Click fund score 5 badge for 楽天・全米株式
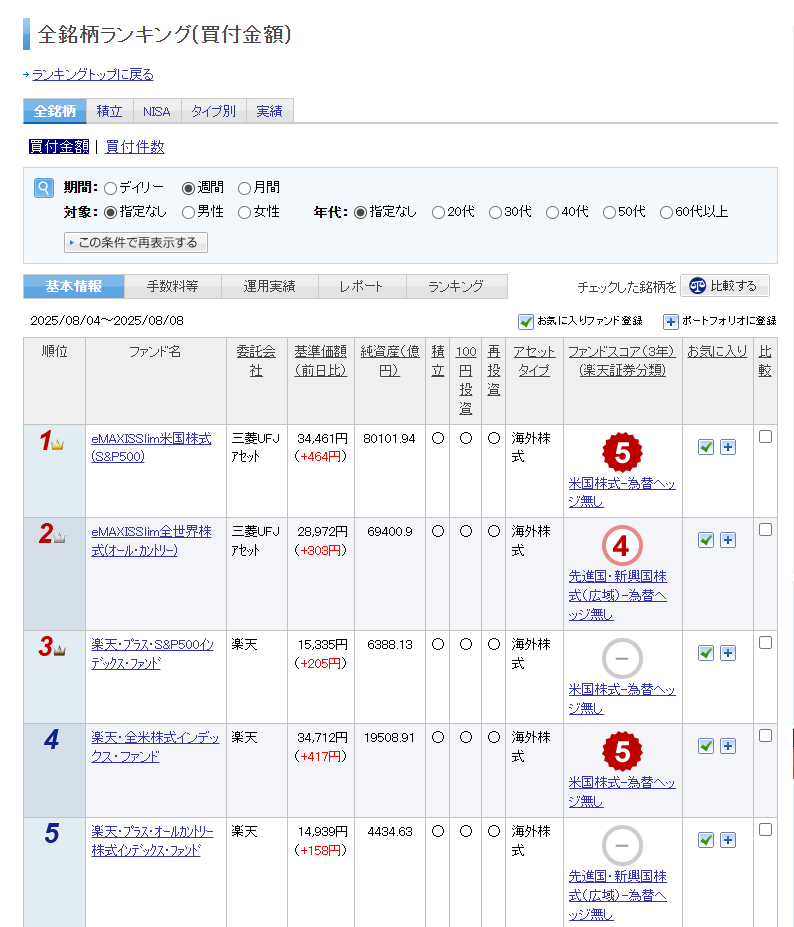 point(622,751)
